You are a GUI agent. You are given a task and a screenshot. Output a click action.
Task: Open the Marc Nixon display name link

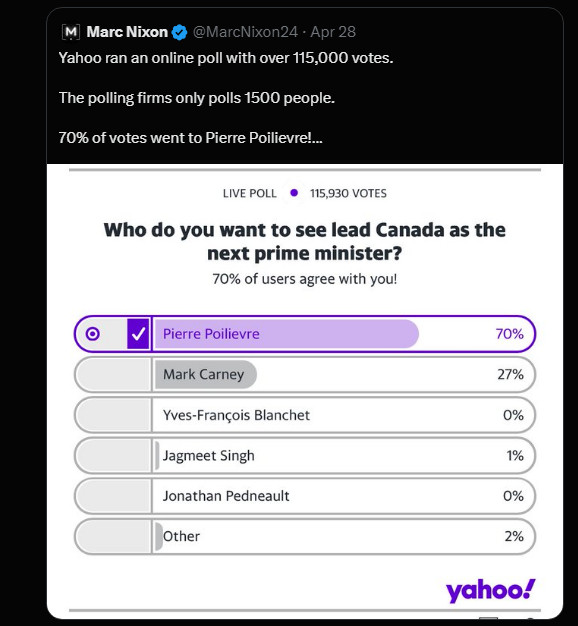[127, 32]
